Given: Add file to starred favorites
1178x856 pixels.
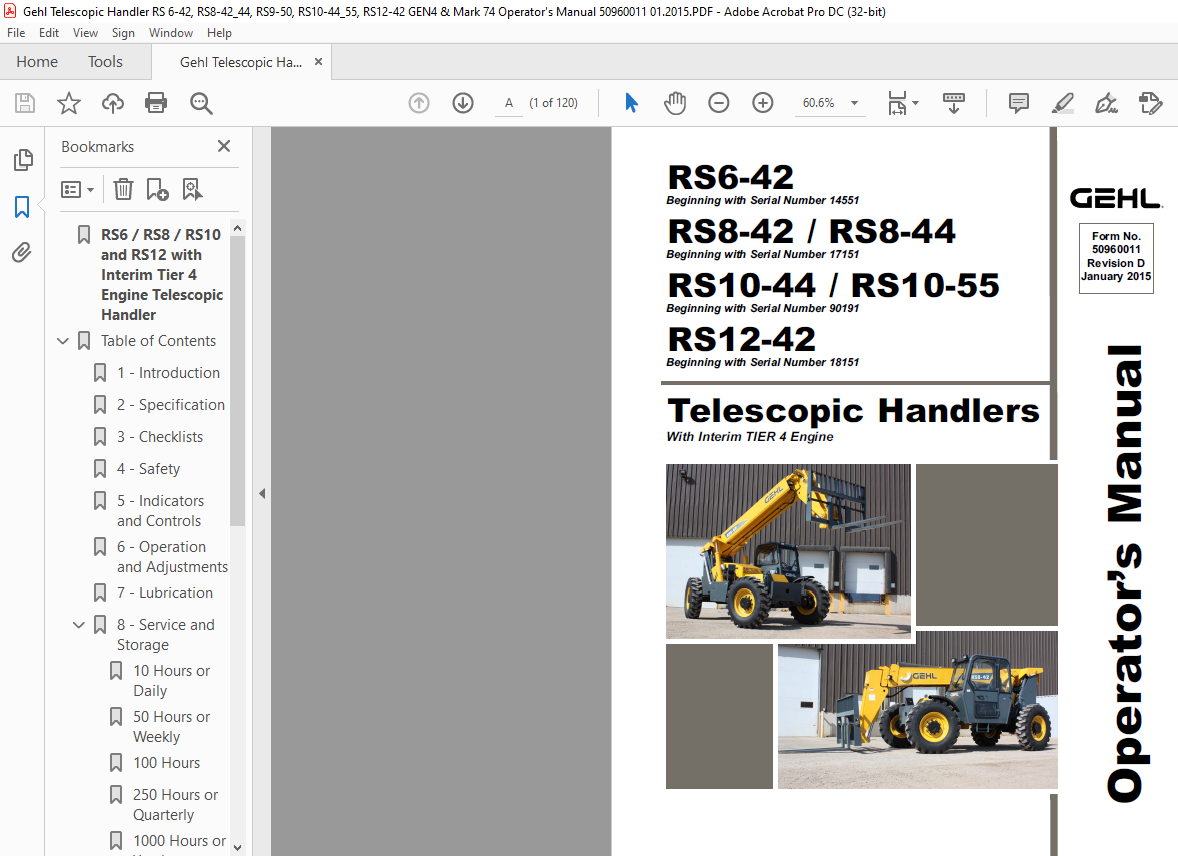Looking at the screenshot, I should pyautogui.click(x=69, y=103).
